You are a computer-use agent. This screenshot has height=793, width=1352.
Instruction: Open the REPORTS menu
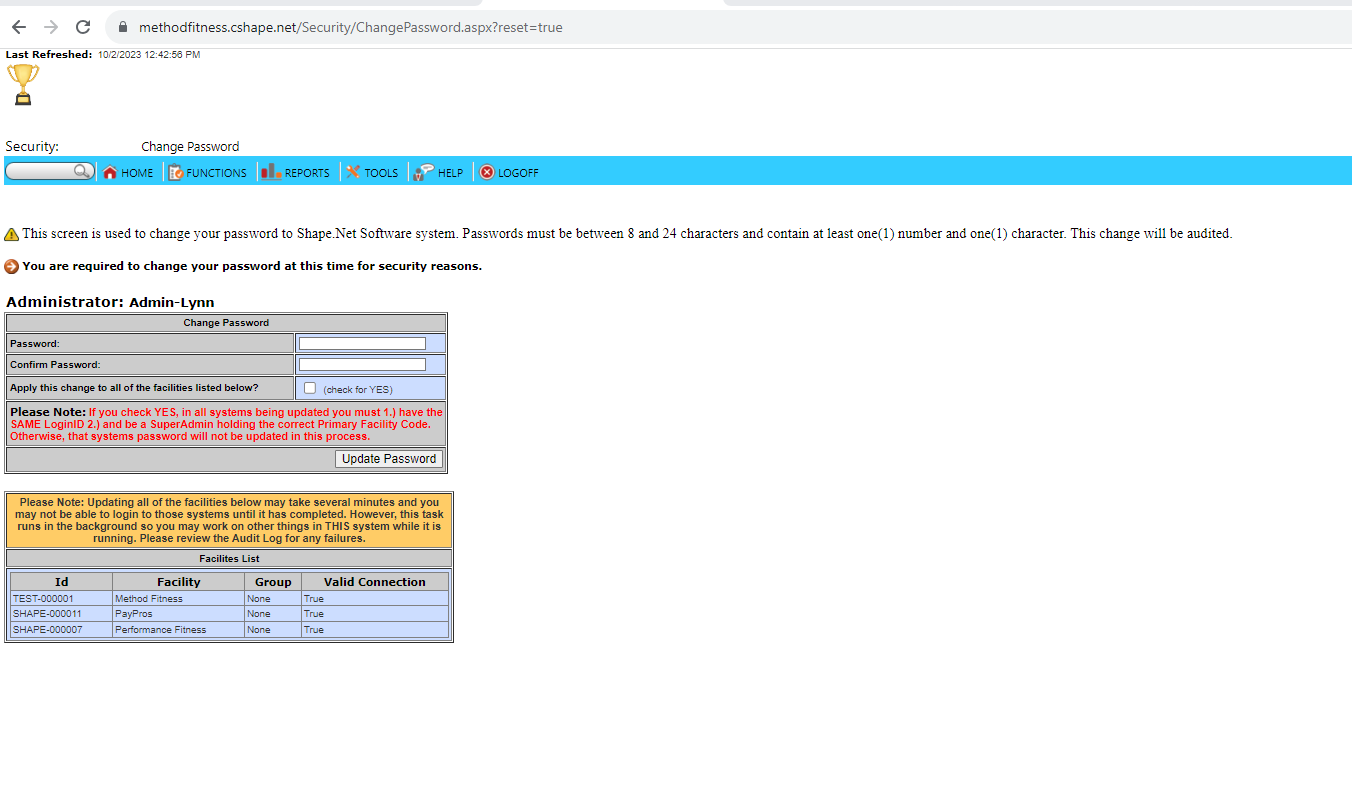tap(307, 173)
